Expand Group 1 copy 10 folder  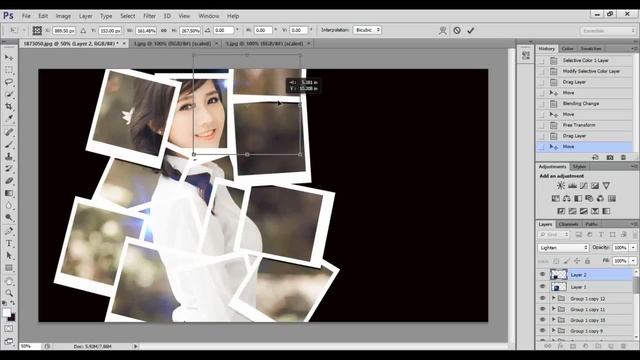554,320
